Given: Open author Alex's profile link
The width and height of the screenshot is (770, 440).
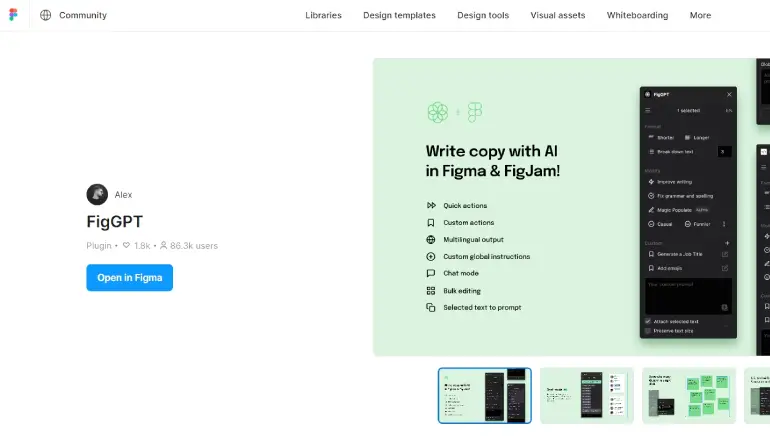Looking at the screenshot, I should click(x=123, y=195).
